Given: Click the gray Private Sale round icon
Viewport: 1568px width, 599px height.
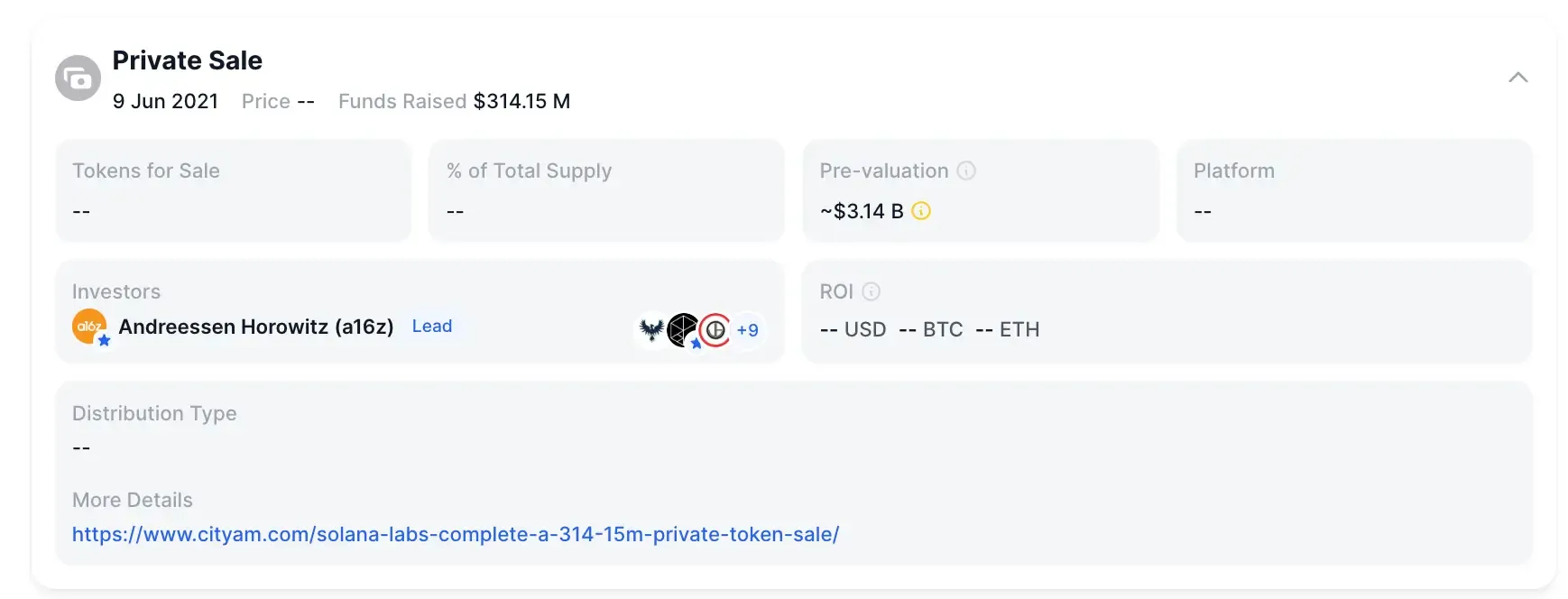Looking at the screenshot, I should coord(78,78).
